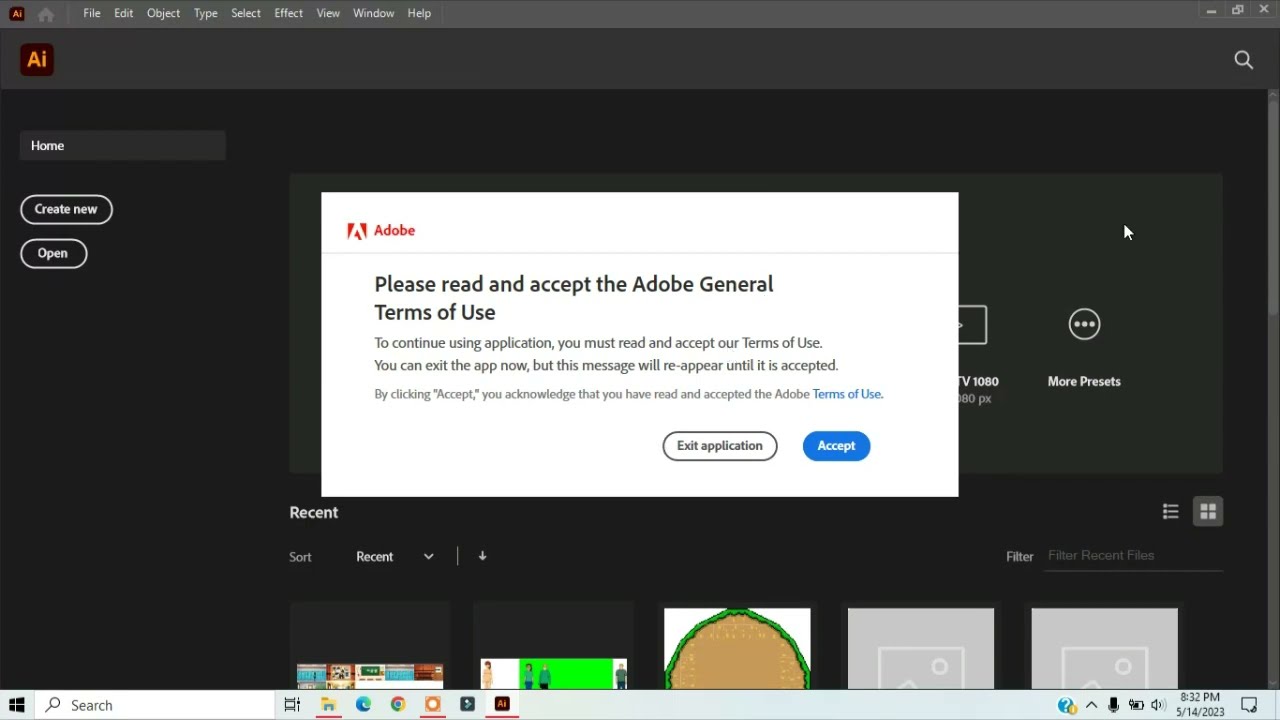Reverse sort order with the down arrow
The width and height of the screenshot is (1280, 720).
[x=482, y=556]
